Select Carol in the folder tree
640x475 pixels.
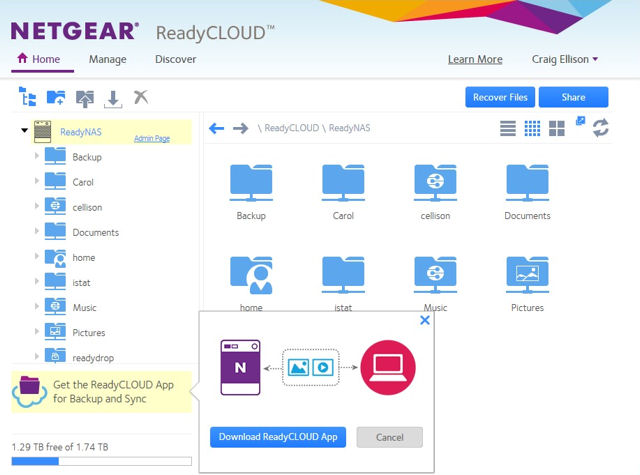[83, 182]
